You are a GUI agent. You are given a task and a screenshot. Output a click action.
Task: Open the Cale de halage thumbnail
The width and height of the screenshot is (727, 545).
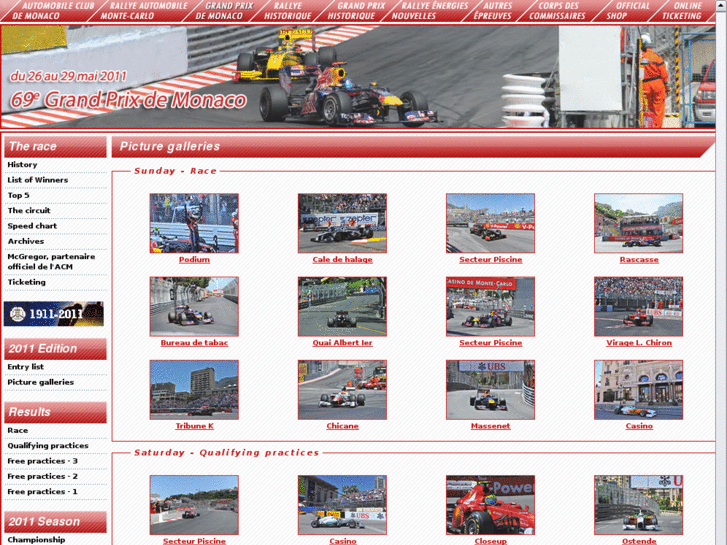342,223
